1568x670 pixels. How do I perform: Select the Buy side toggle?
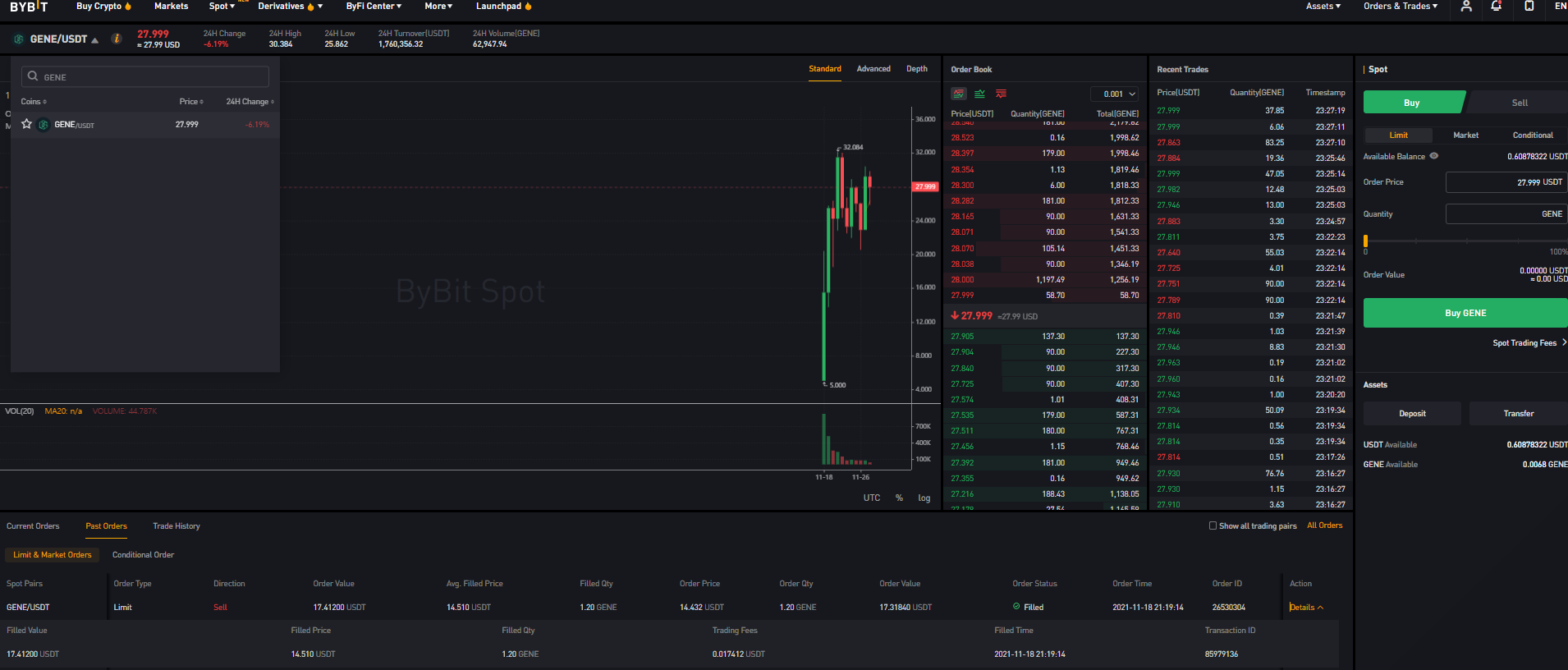[x=1412, y=103]
